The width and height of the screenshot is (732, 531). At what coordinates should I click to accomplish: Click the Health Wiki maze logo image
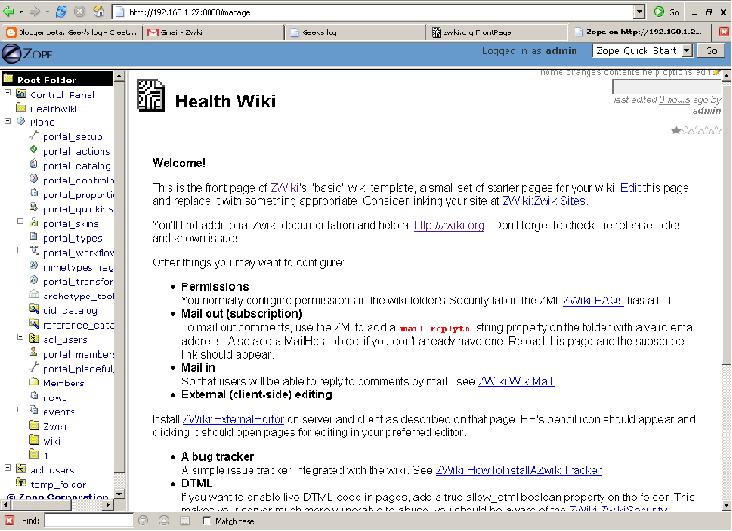[x=150, y=96]
